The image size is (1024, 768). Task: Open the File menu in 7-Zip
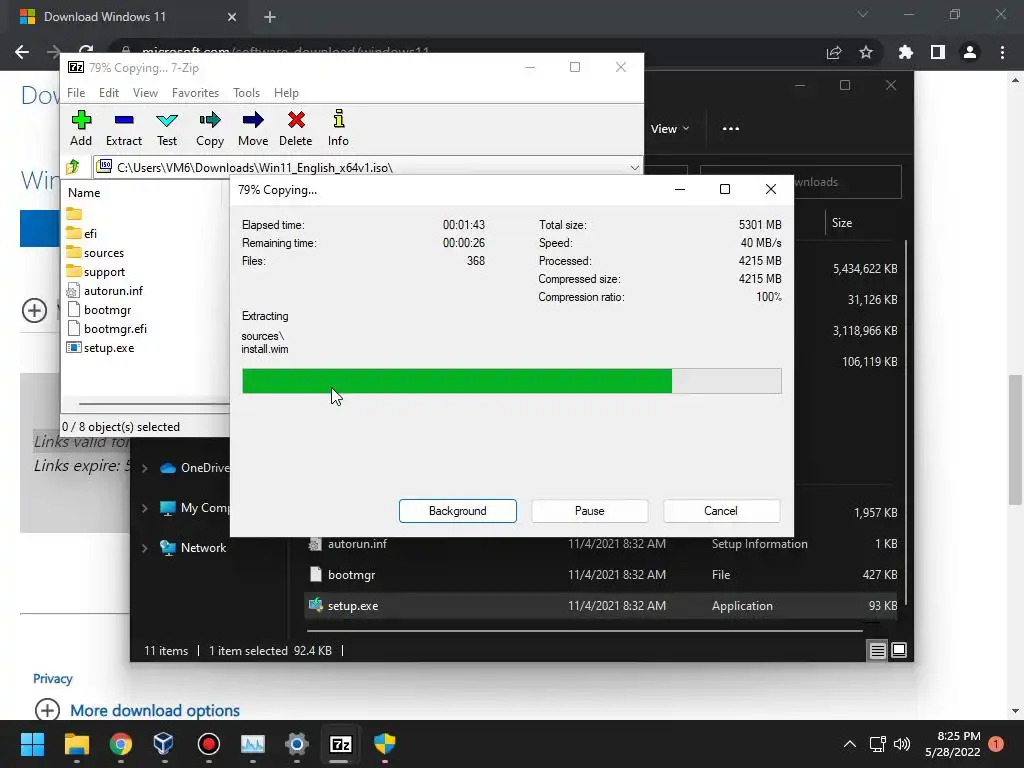point(76,93)
